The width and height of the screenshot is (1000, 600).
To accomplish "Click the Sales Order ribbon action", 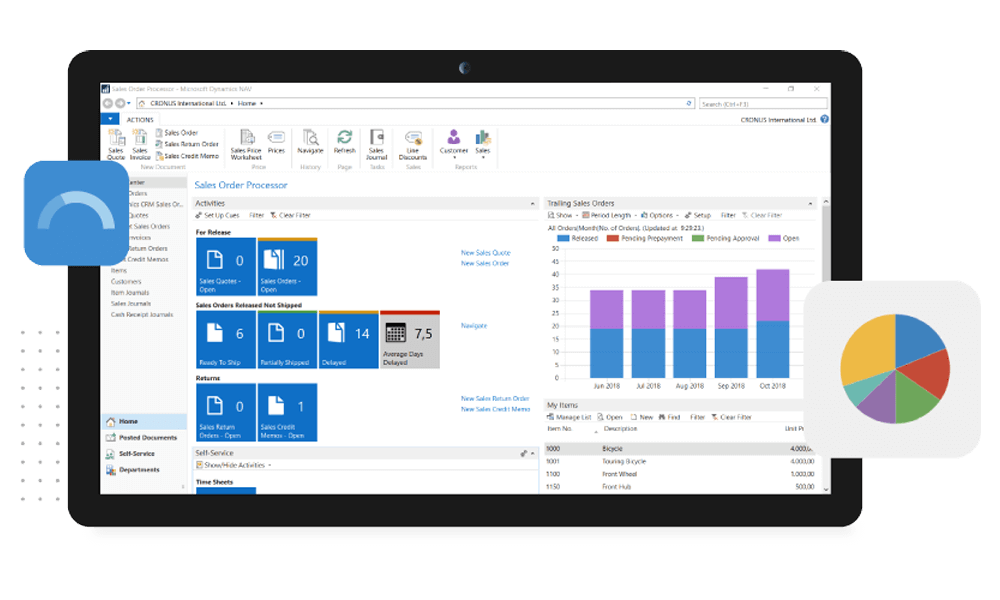I will pos(177,133).
